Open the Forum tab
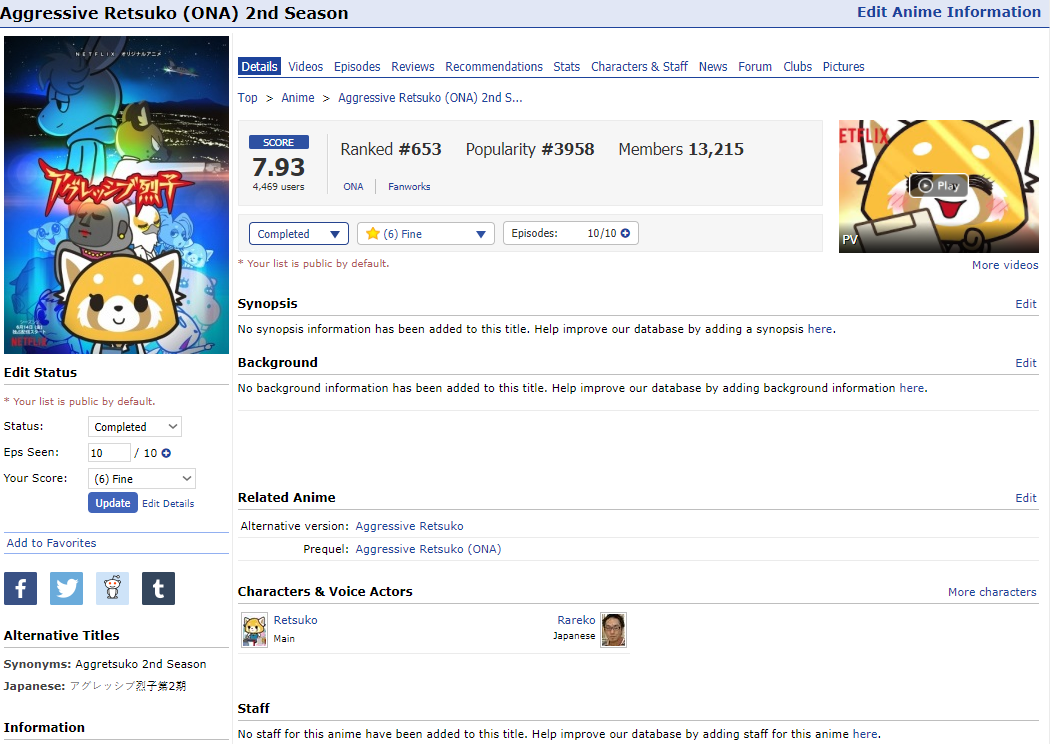The height and width of the screenshot is (744, 1055). [755, 67]
